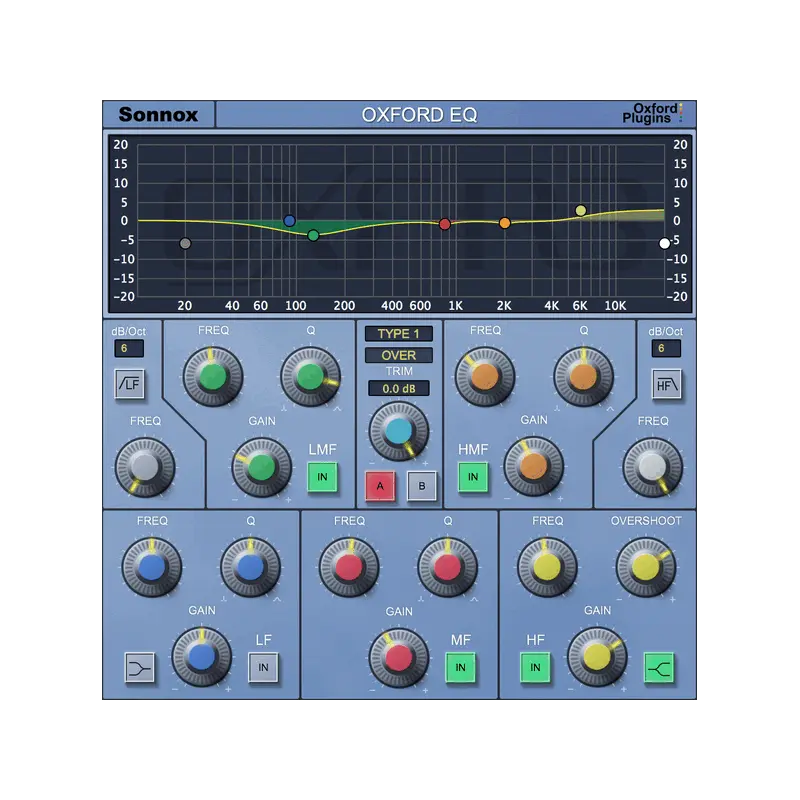Select the orange HMF node on graph
The height and width of the screenshot is (800, 800).
505,223
